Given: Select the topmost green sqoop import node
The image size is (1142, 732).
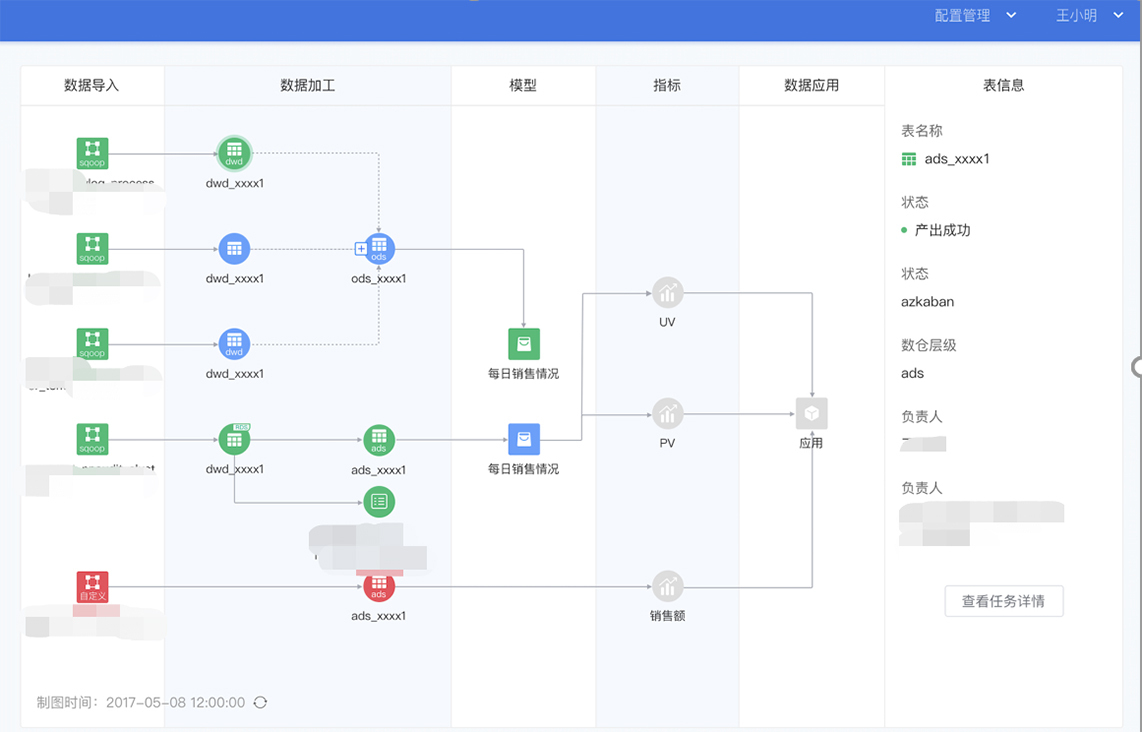Looking at the screenshot, I should point(92,154).
